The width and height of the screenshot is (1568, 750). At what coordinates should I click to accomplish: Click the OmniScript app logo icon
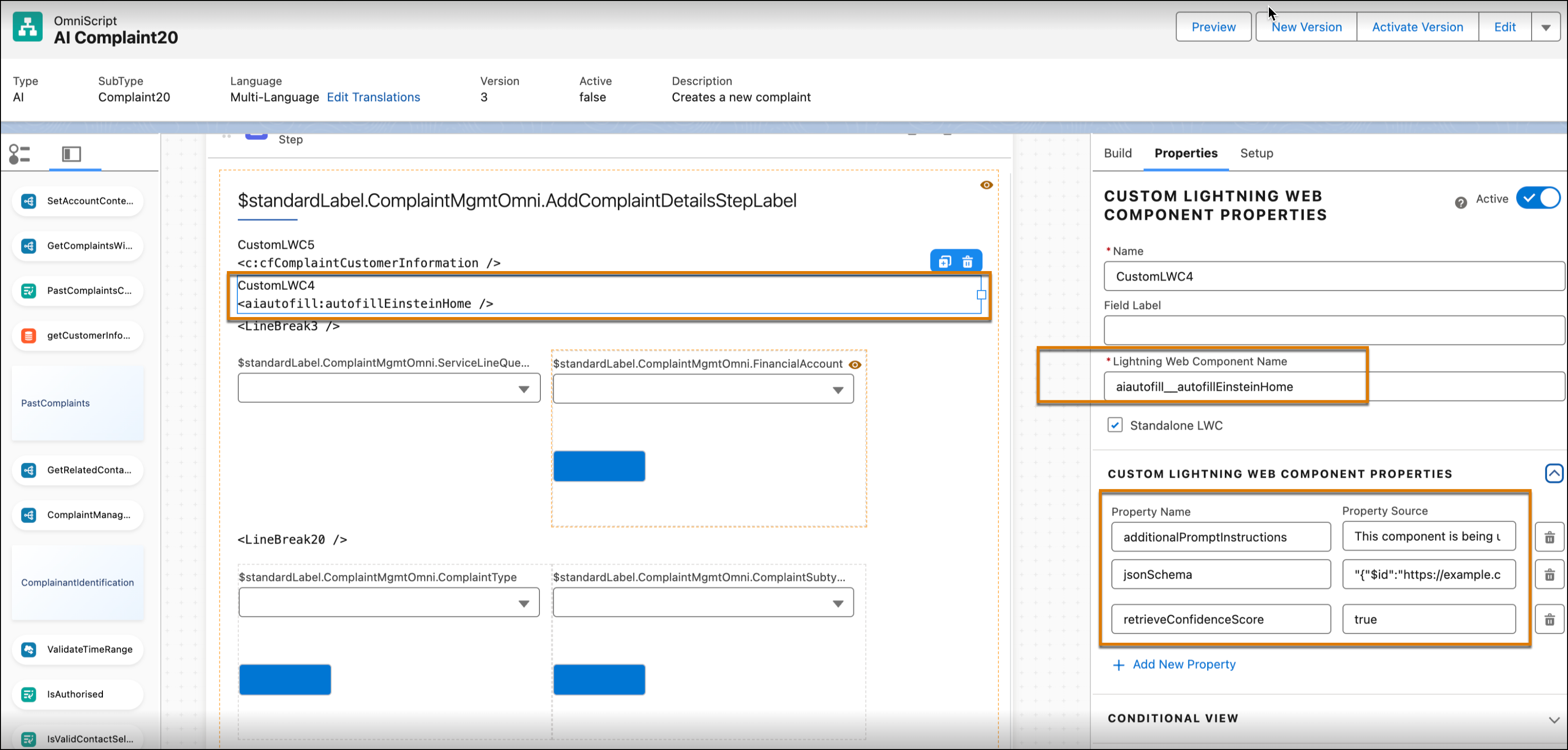(x=27, y=27)
